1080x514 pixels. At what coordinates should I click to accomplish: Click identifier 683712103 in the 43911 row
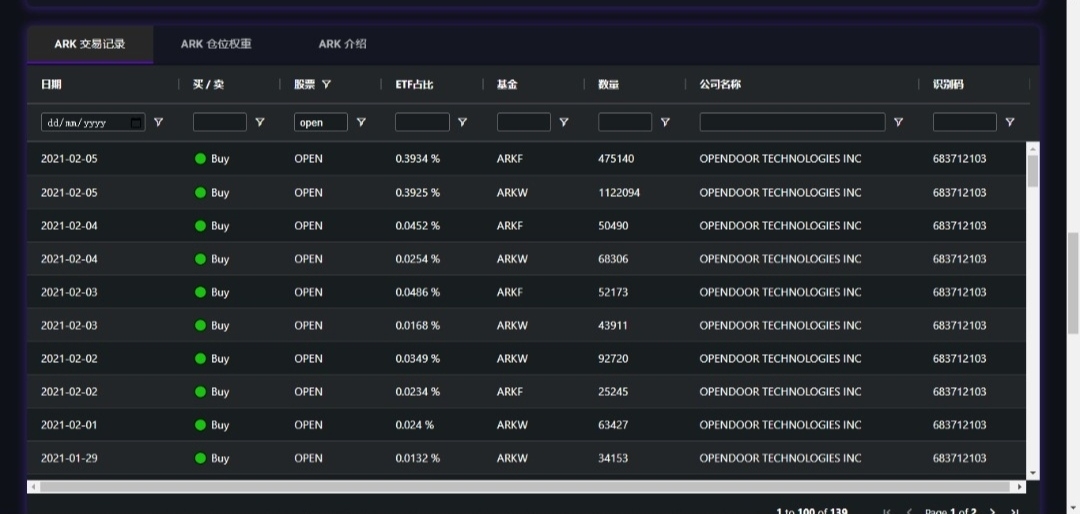tap(959, 325)
